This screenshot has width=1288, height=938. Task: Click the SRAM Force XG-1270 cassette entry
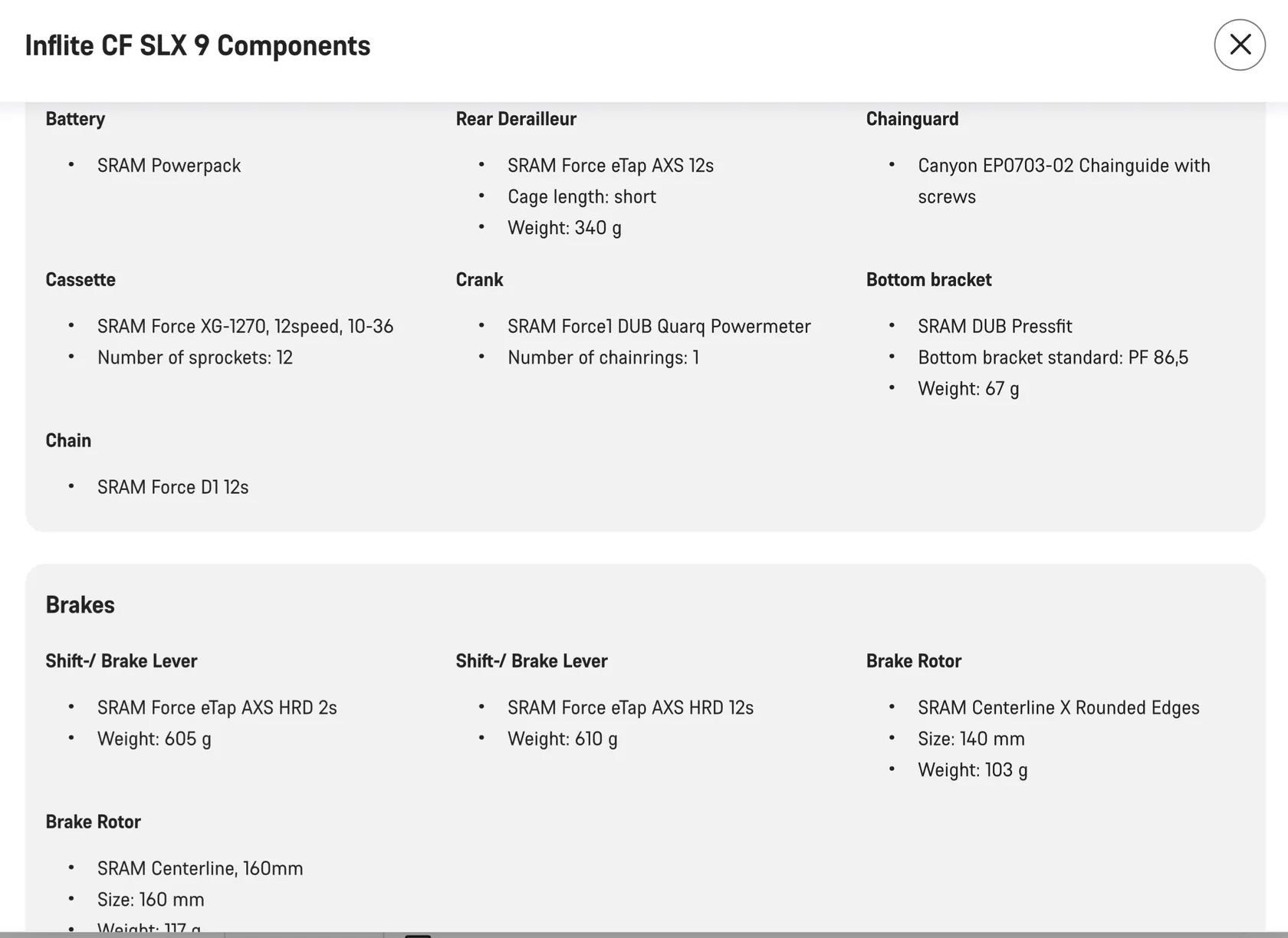click(x=245, y=327)
